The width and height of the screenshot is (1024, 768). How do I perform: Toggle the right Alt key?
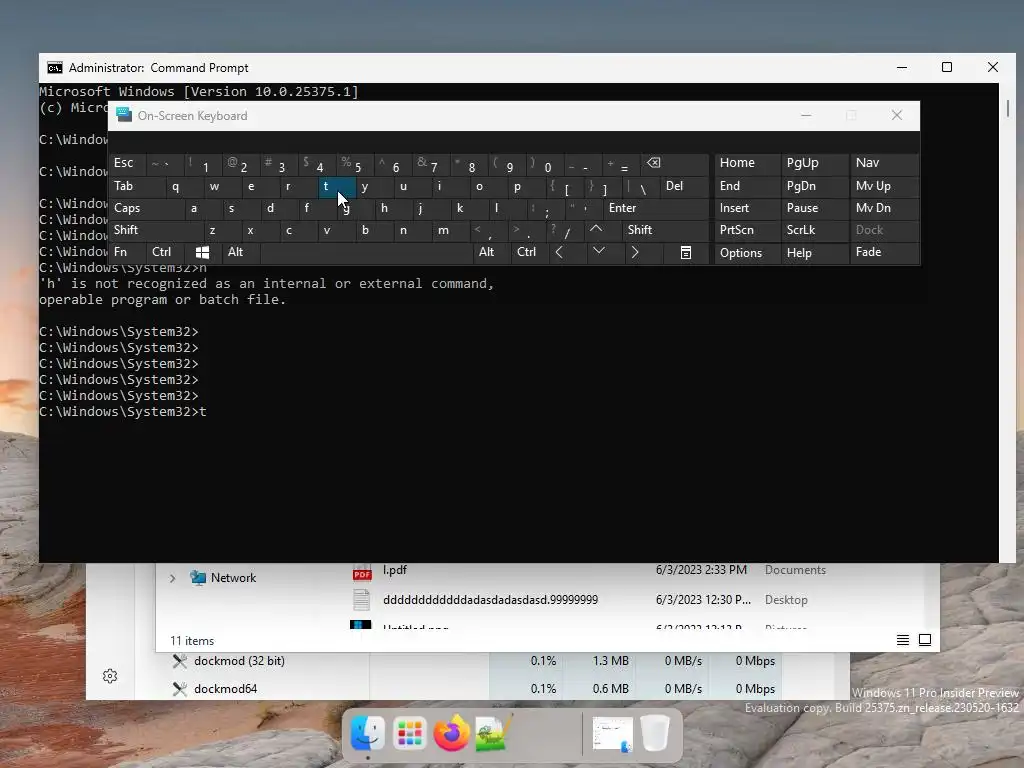[492, 252]
